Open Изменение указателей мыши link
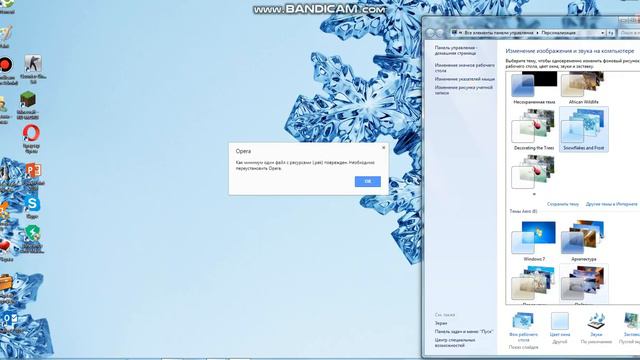 (464, 79)
